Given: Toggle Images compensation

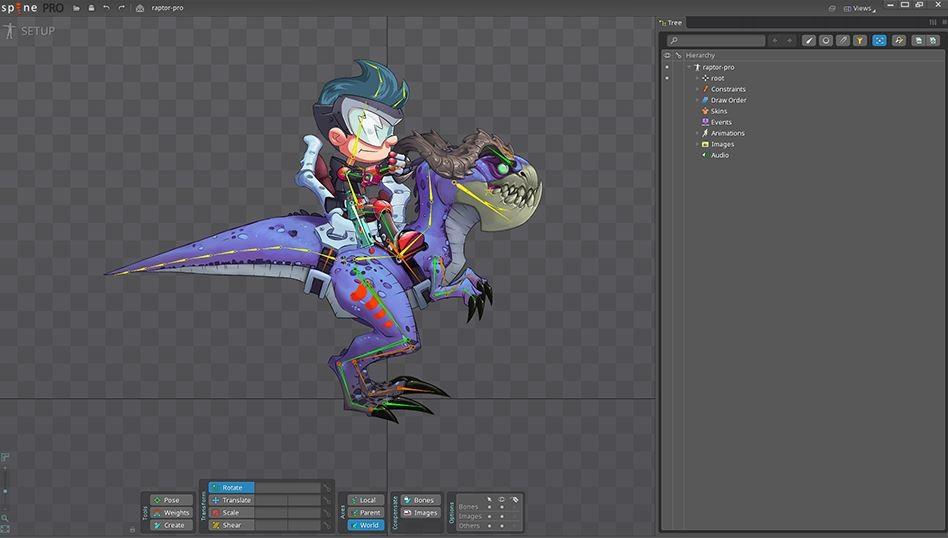Looking at the screenshot, I should tap(420, 513).
